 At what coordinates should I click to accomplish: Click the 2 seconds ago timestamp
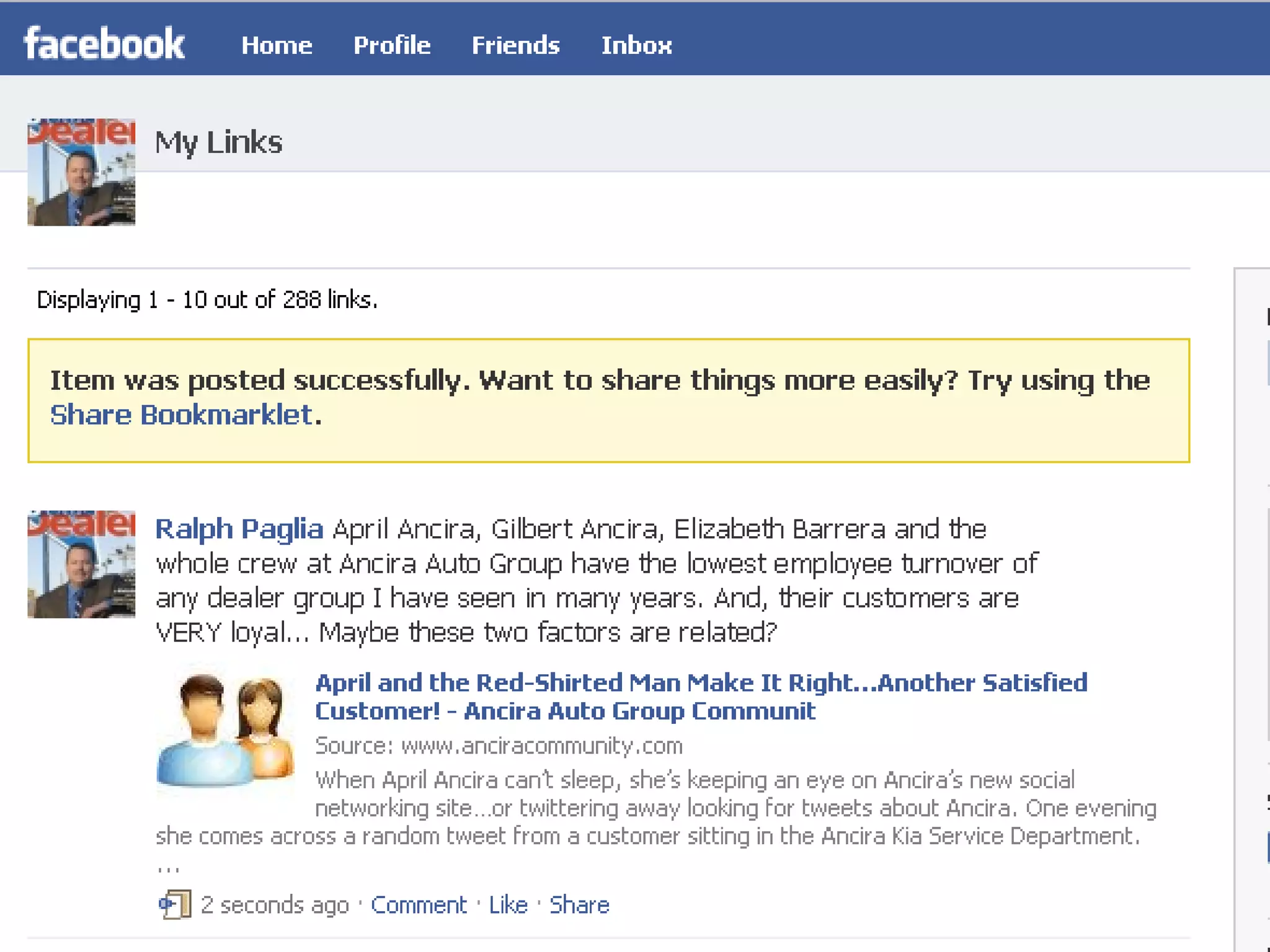coord(275,905)
